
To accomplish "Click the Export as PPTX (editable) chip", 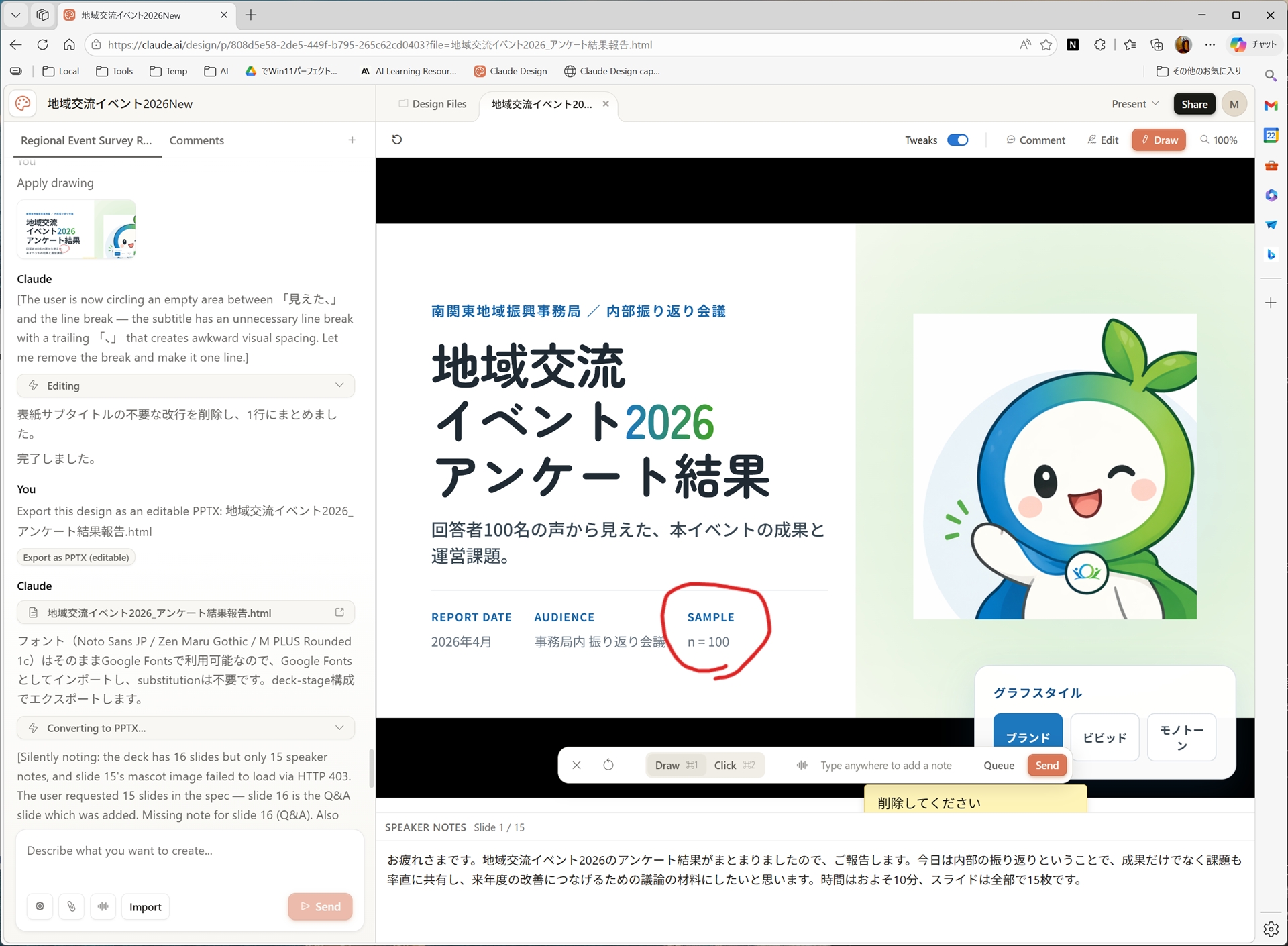I will pyautogui.click(x=76, y=557).
